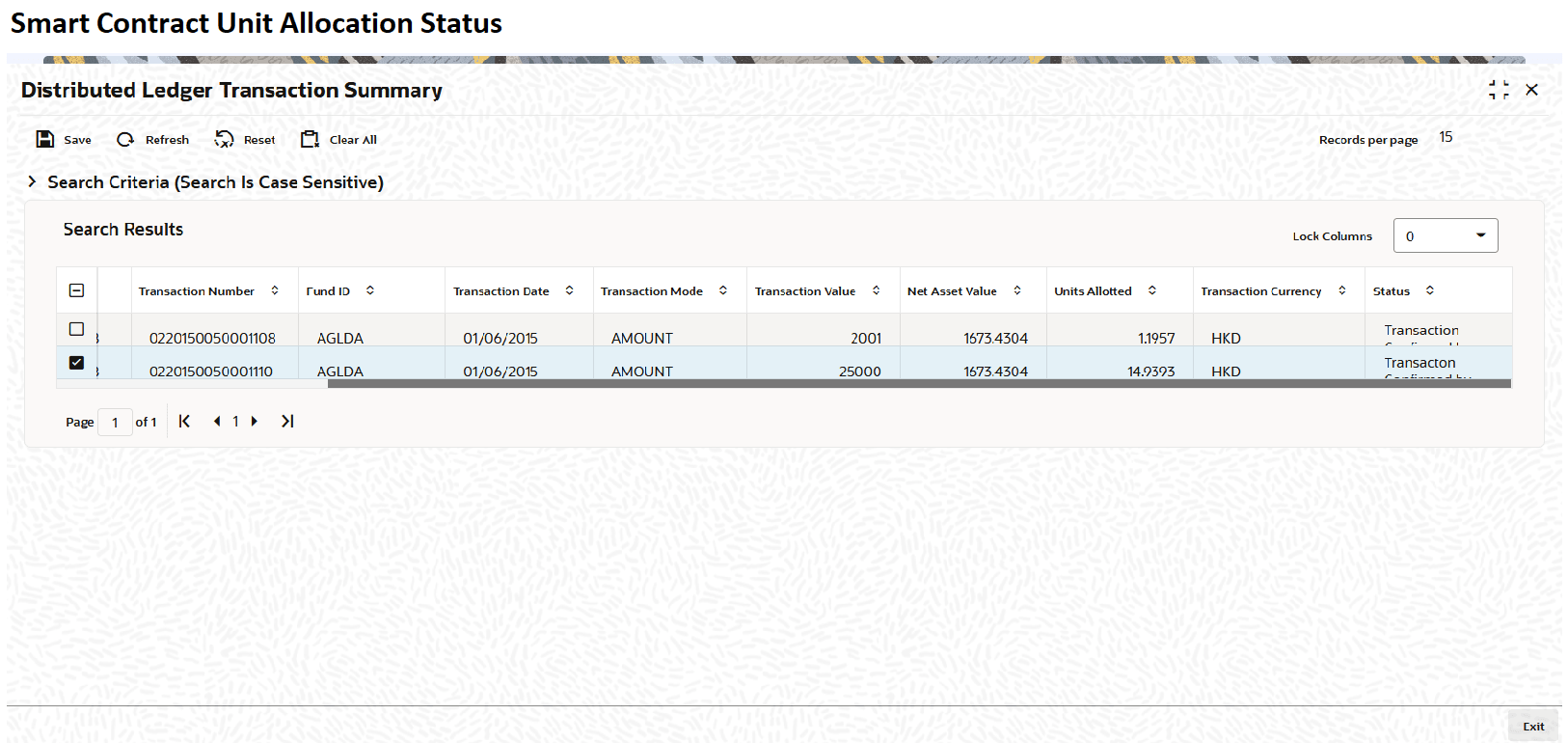Click the Reset label
Viewport: 1568px width, 743px height.
(x=259, y=140)
